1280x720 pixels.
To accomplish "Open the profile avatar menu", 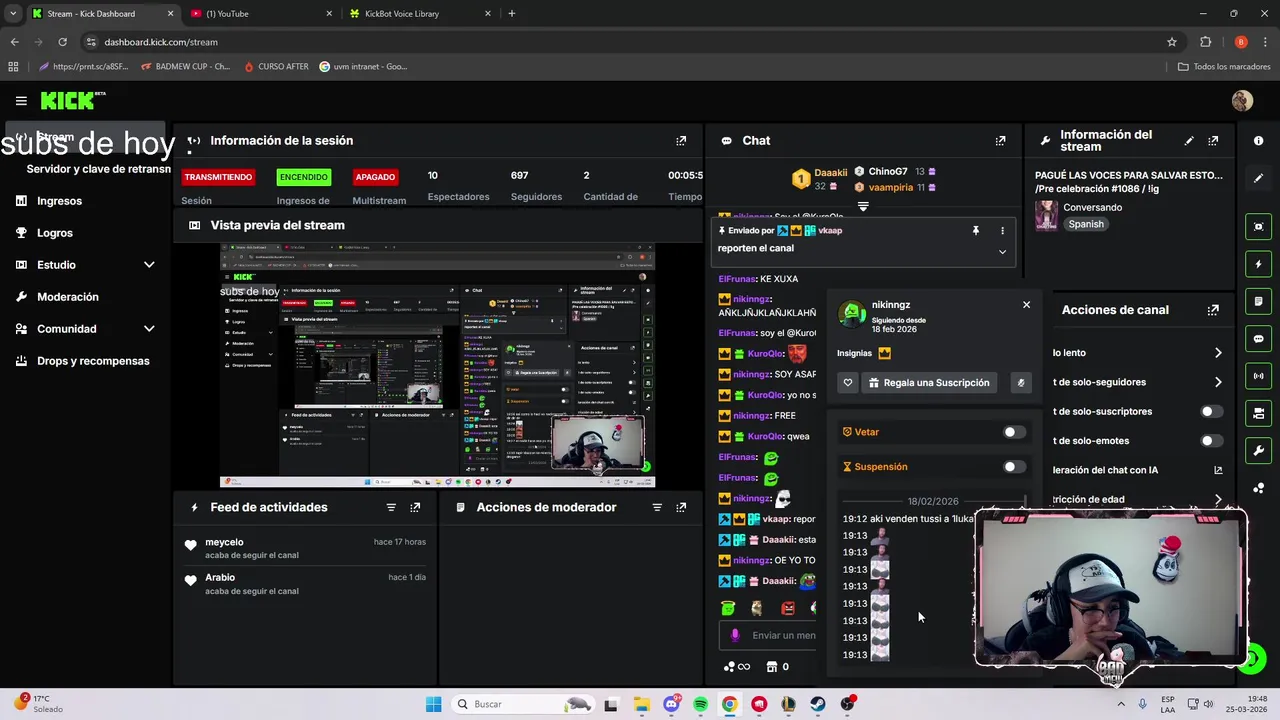I will (1242, 100).
